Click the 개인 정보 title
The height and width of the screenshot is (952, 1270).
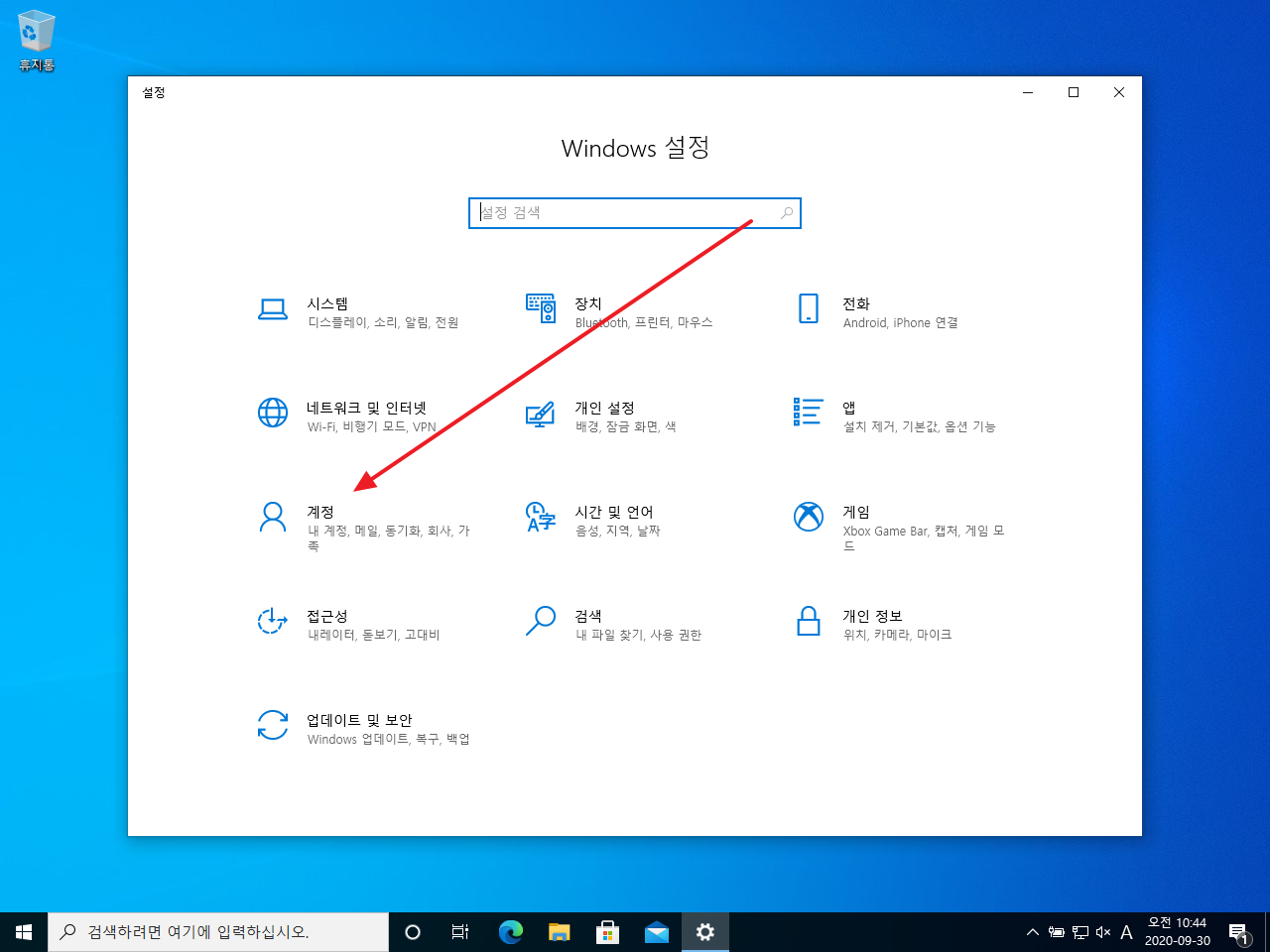point(872,616)
